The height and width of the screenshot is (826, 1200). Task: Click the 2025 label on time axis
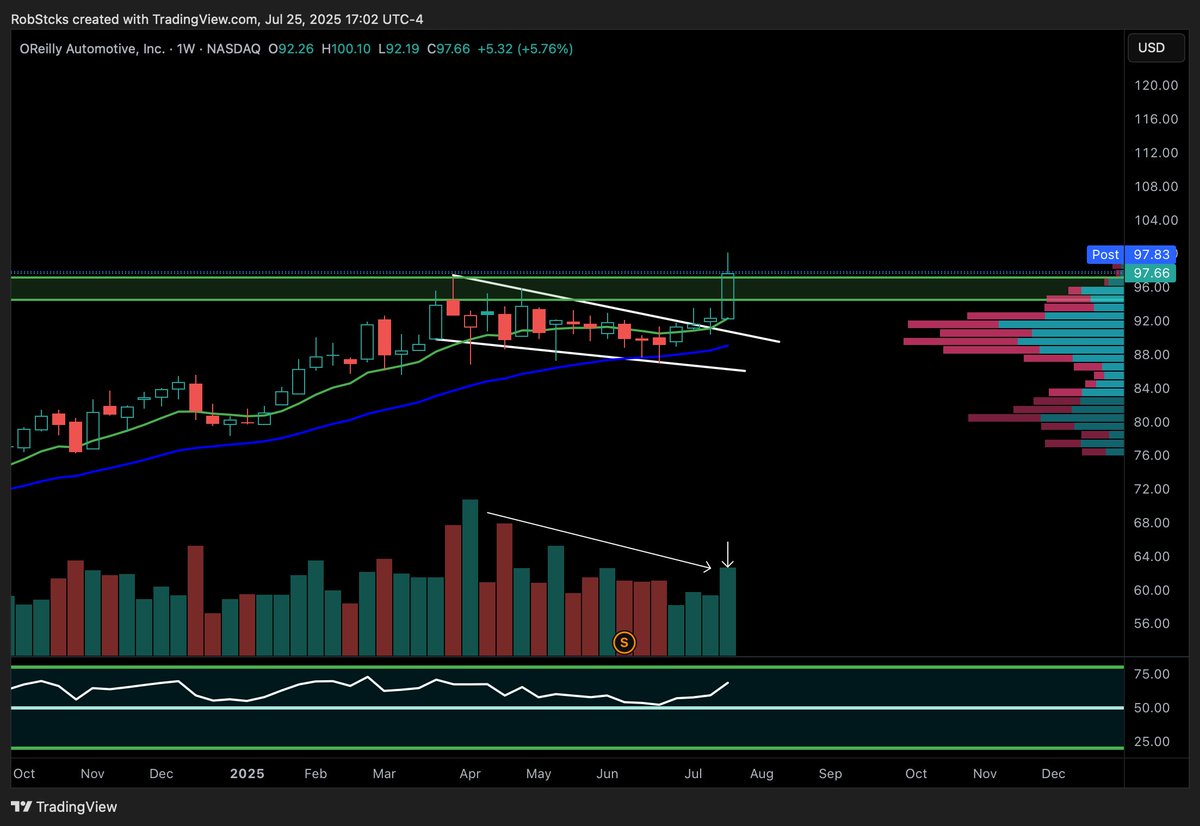click(246, 774)
